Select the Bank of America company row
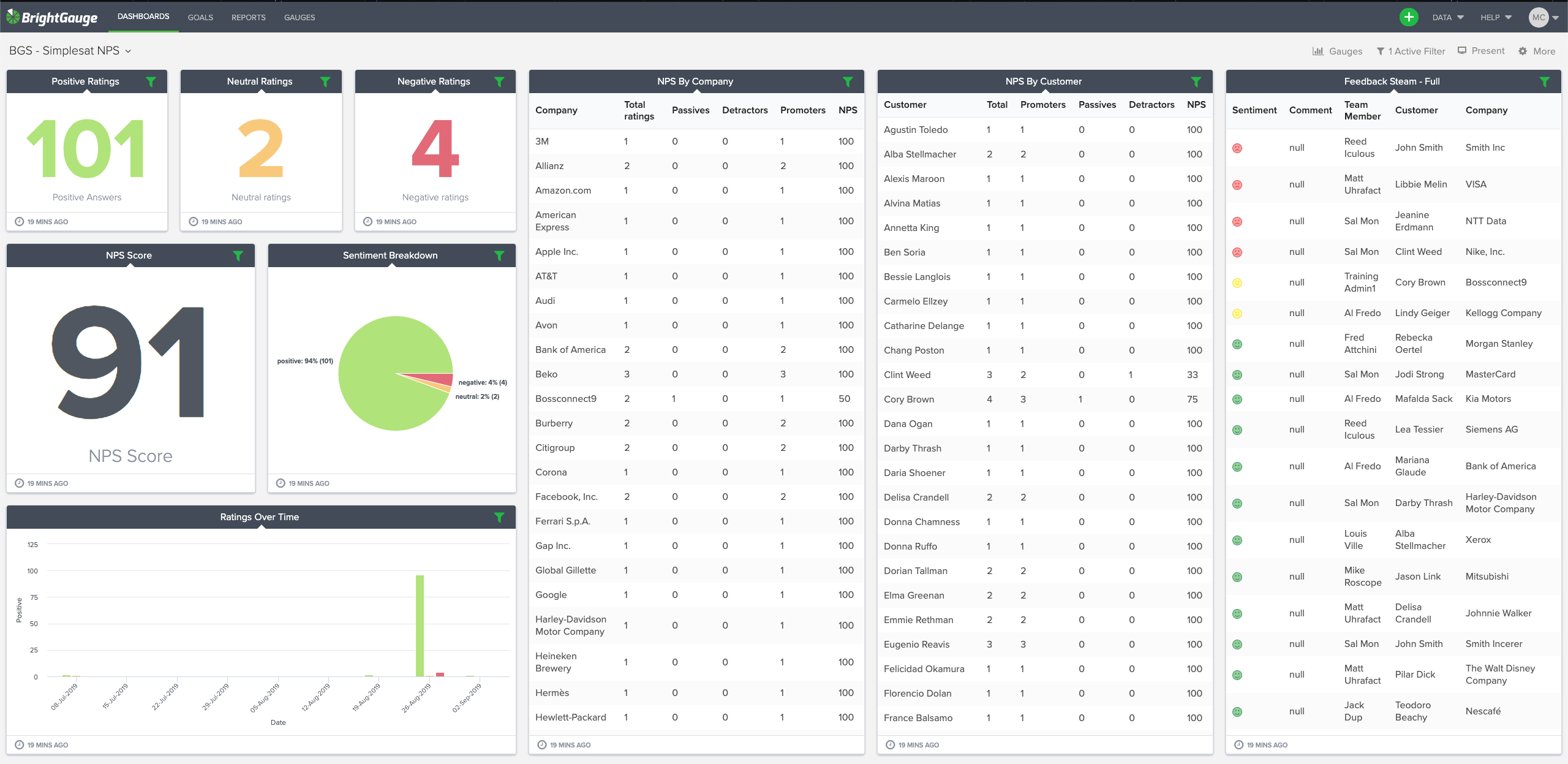1568x764 pixels. click(x=696, y=350)
